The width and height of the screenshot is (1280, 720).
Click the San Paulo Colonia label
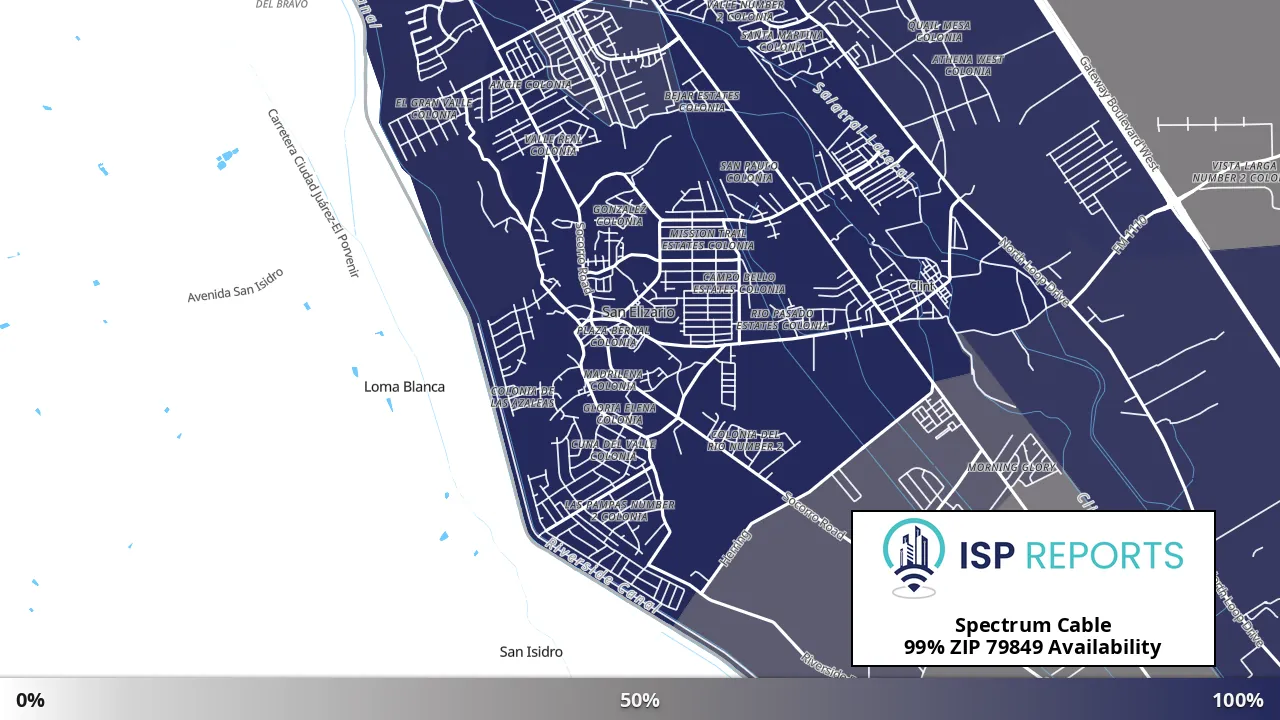point(749,172)
